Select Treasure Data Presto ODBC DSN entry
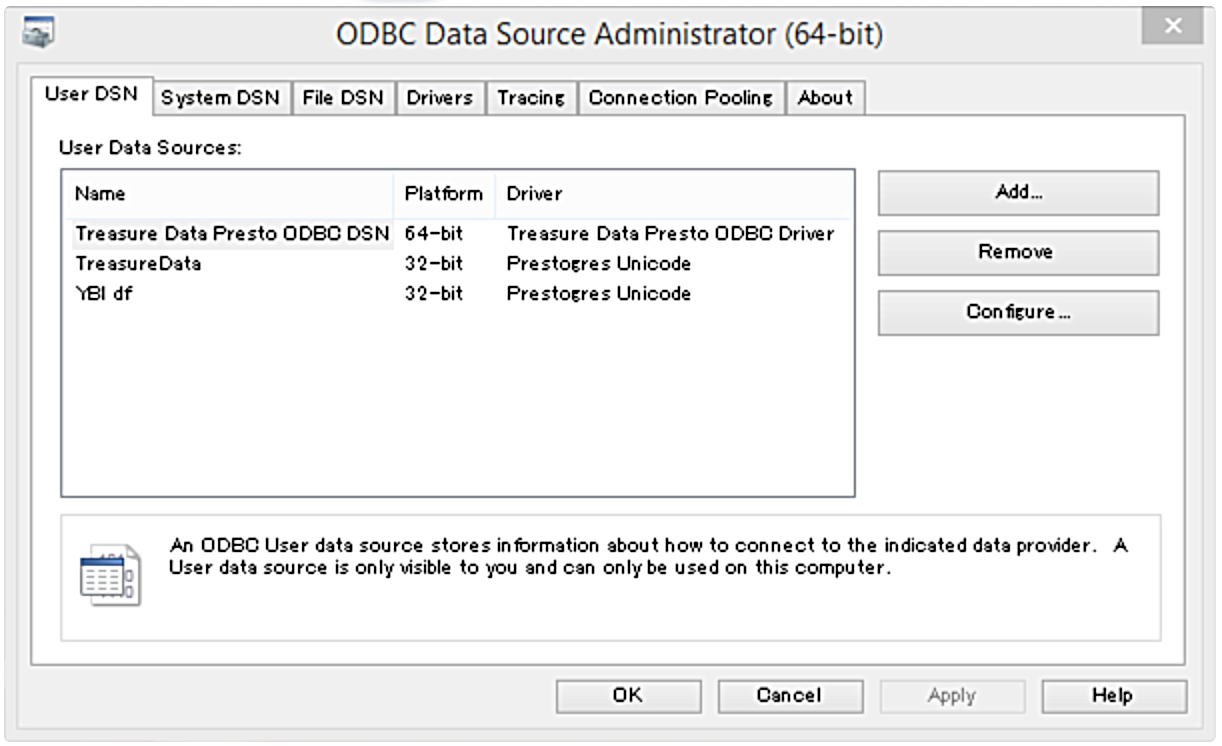 232,234
